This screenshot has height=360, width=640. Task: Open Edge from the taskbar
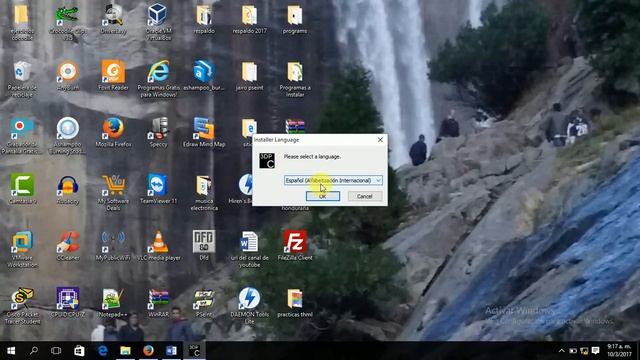[102, 351]
